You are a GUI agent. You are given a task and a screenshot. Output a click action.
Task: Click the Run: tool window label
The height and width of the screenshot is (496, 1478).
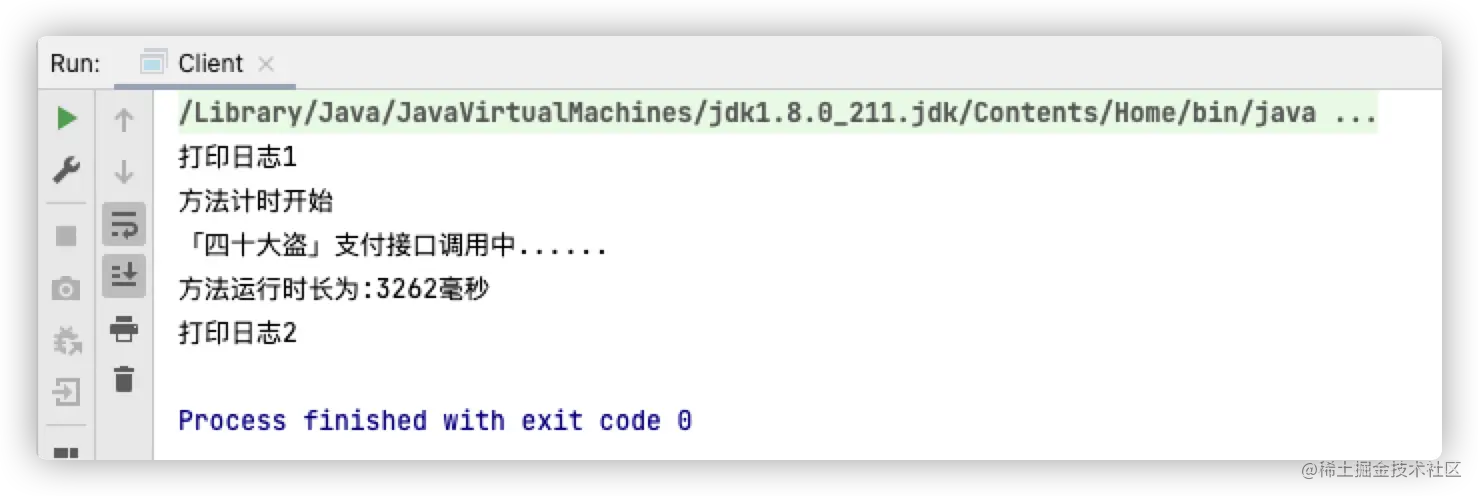click(x=75, y=64)
